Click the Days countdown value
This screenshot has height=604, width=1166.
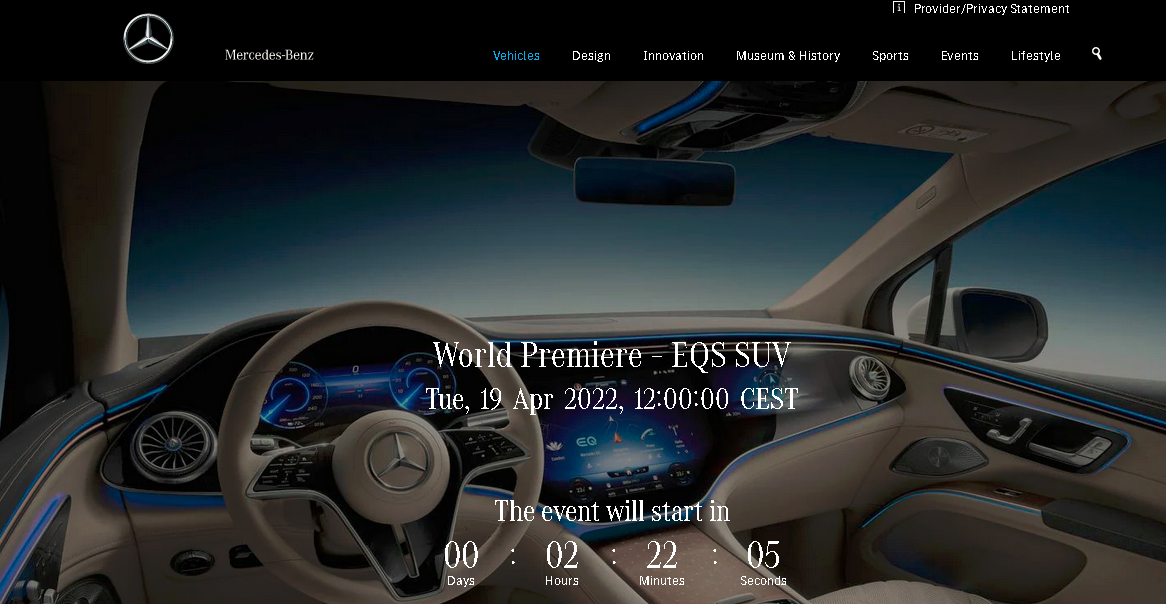(x=461, y=555)
